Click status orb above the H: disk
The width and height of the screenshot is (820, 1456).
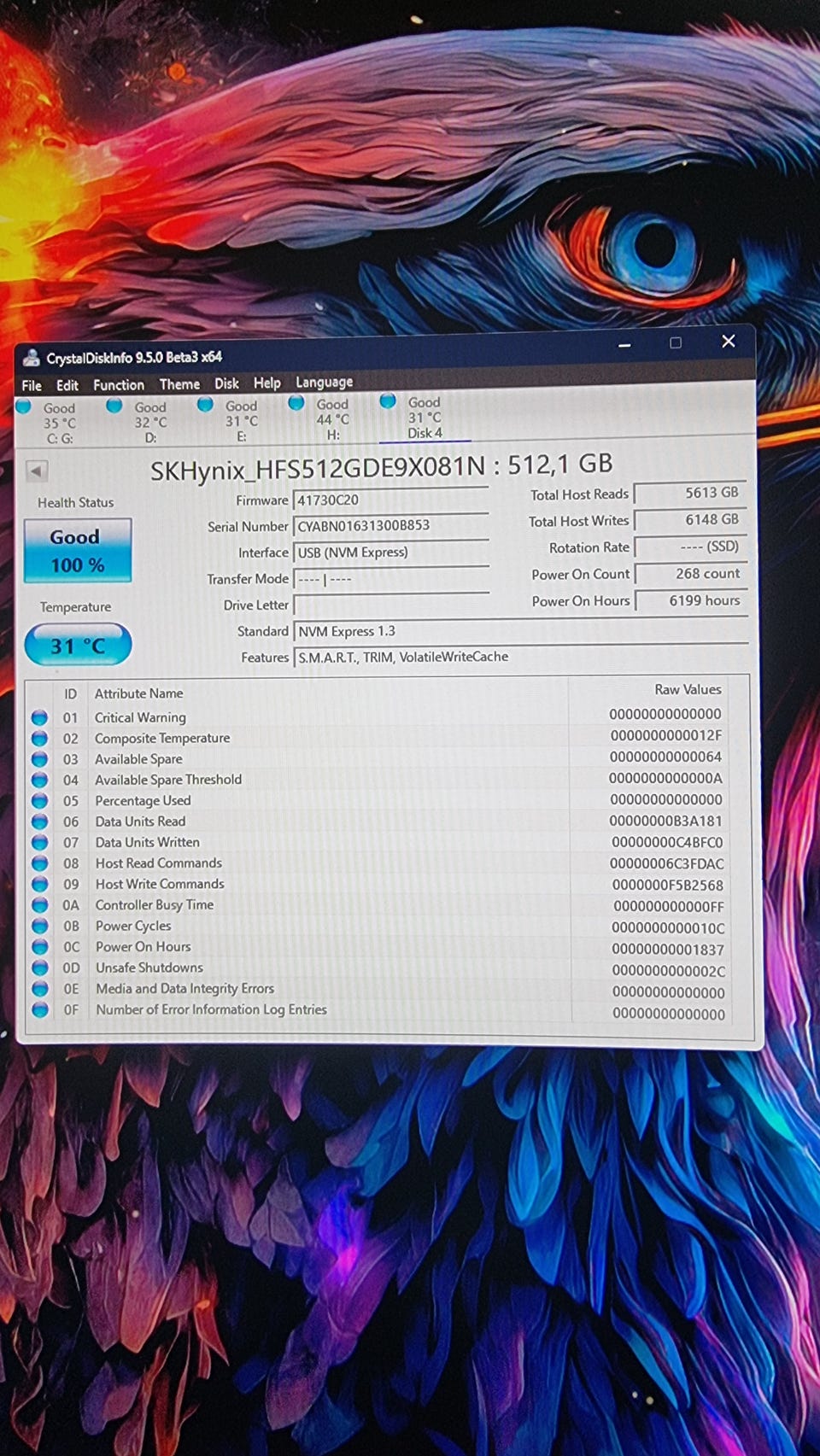click(x=296, y=403)
